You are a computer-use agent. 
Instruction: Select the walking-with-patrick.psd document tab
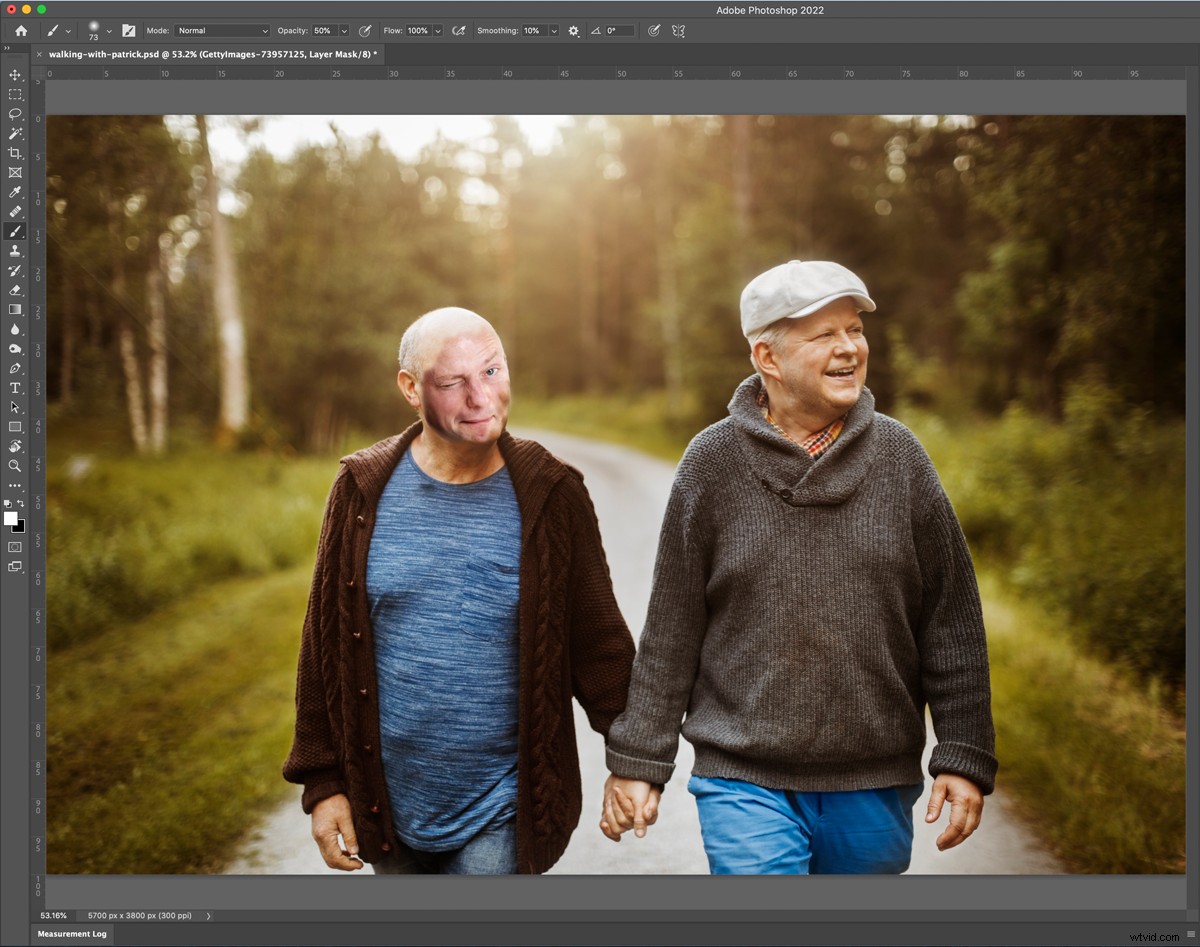coord(210,54)
